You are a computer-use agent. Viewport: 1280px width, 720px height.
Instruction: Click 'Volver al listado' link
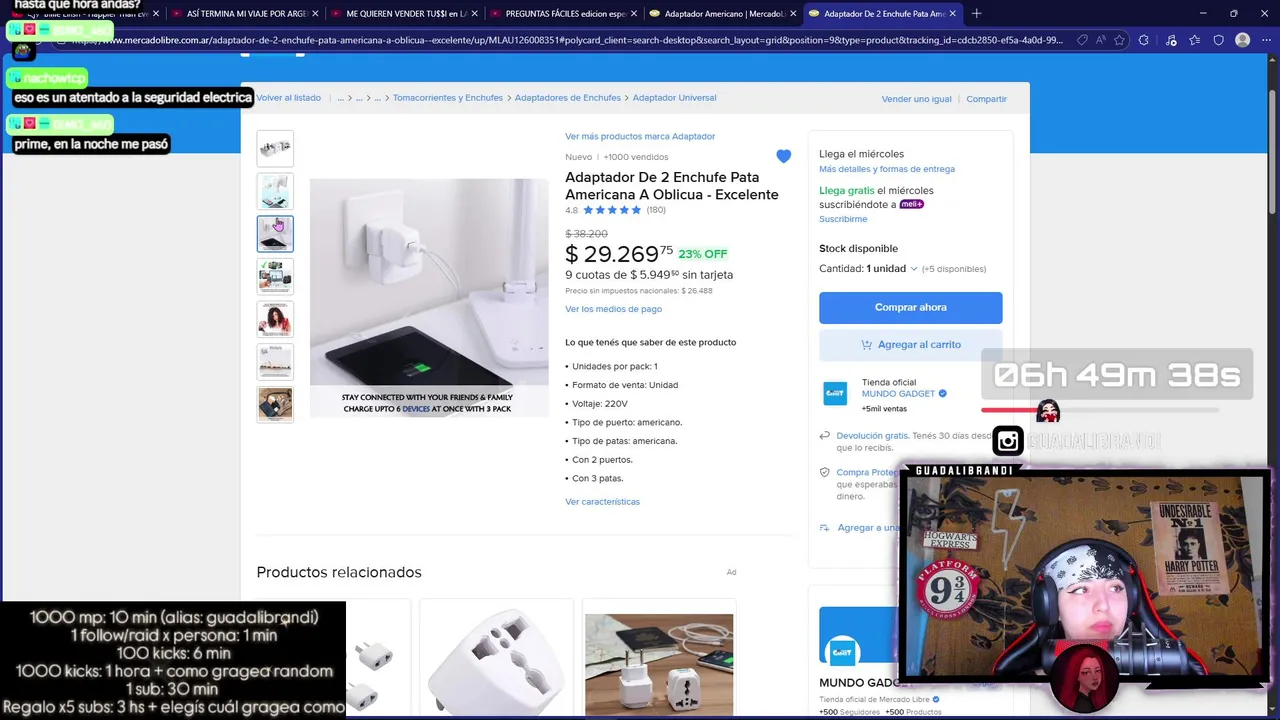click(x=289, y=98)
